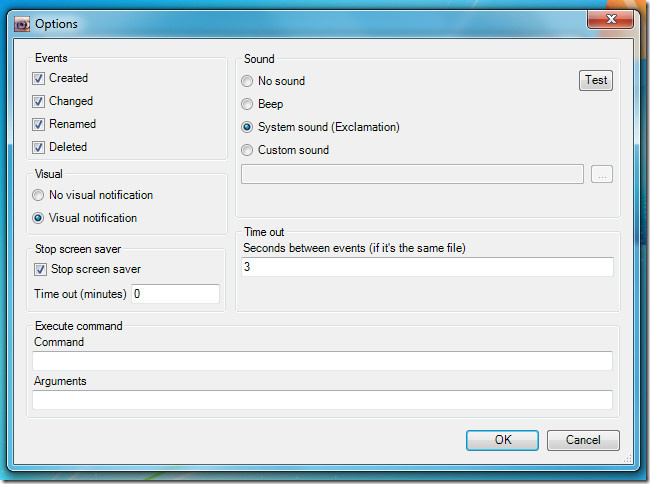The width and height of the screenshot is (650, 484).
Task: Disable the Stop screen saver checkbox
Action: [x=40, y=270]
